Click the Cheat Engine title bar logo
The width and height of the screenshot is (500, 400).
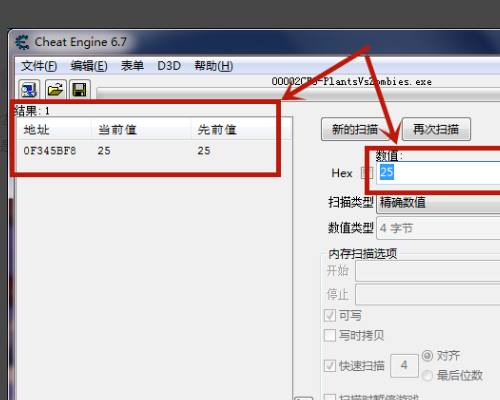(x=22, y=42)
